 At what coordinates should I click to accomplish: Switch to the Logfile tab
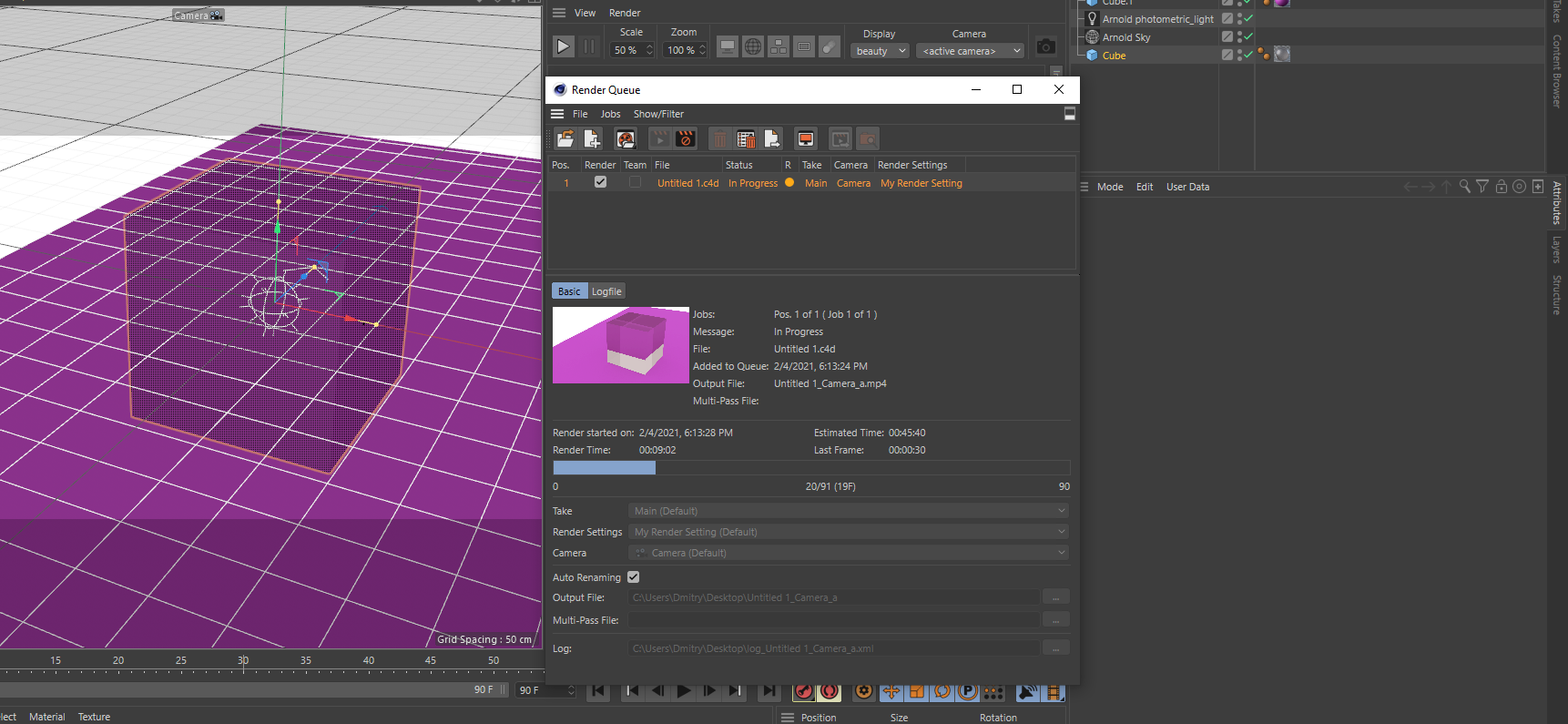606,291
